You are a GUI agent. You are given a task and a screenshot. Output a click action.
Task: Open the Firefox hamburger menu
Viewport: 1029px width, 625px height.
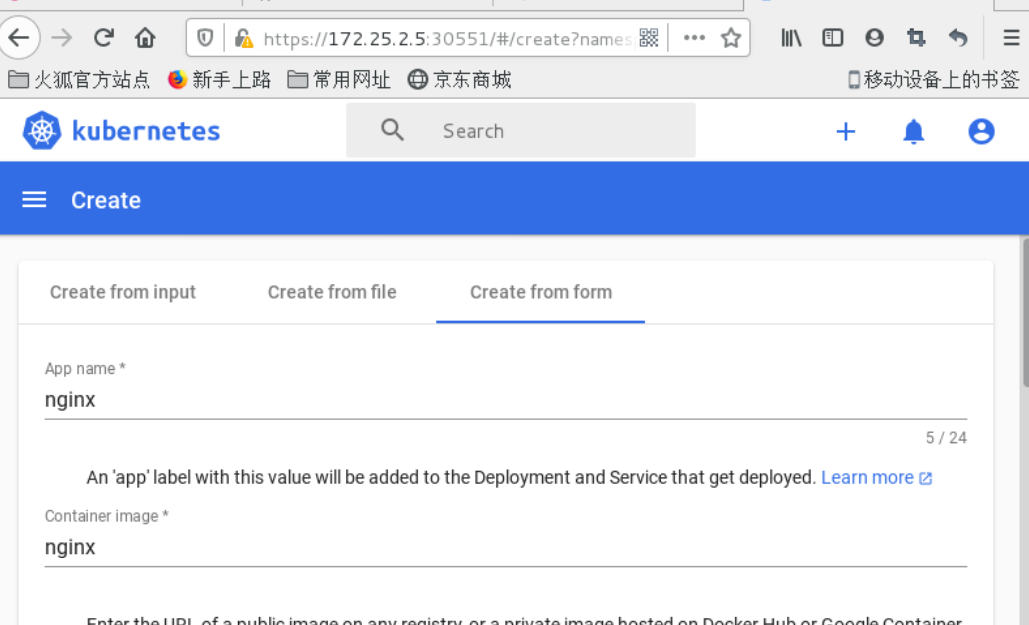coord(1011,38)
